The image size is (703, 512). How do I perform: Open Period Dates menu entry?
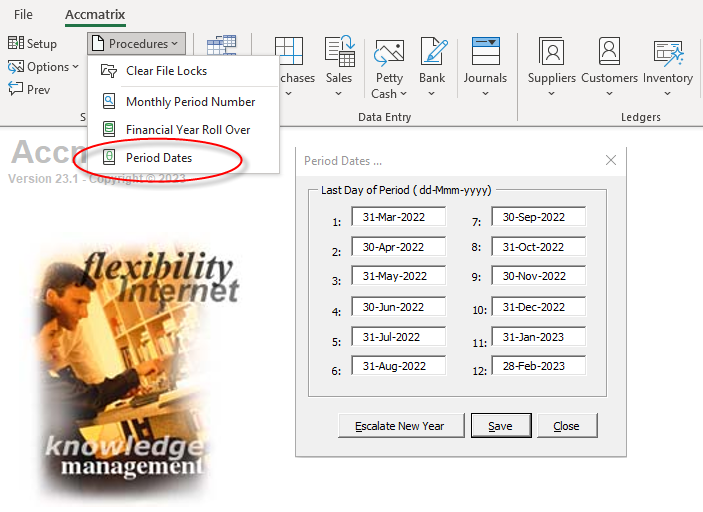159,158
